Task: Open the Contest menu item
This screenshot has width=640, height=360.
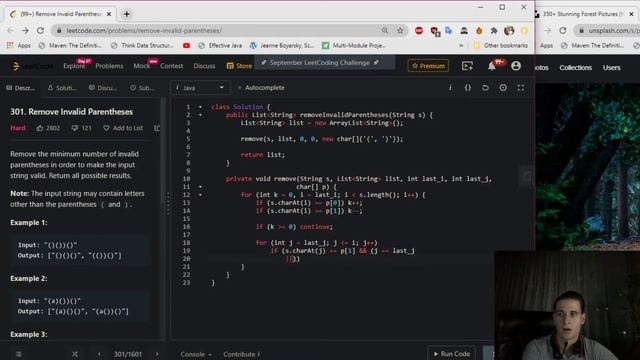Action: pyautogui.click(x=171, y=66)
